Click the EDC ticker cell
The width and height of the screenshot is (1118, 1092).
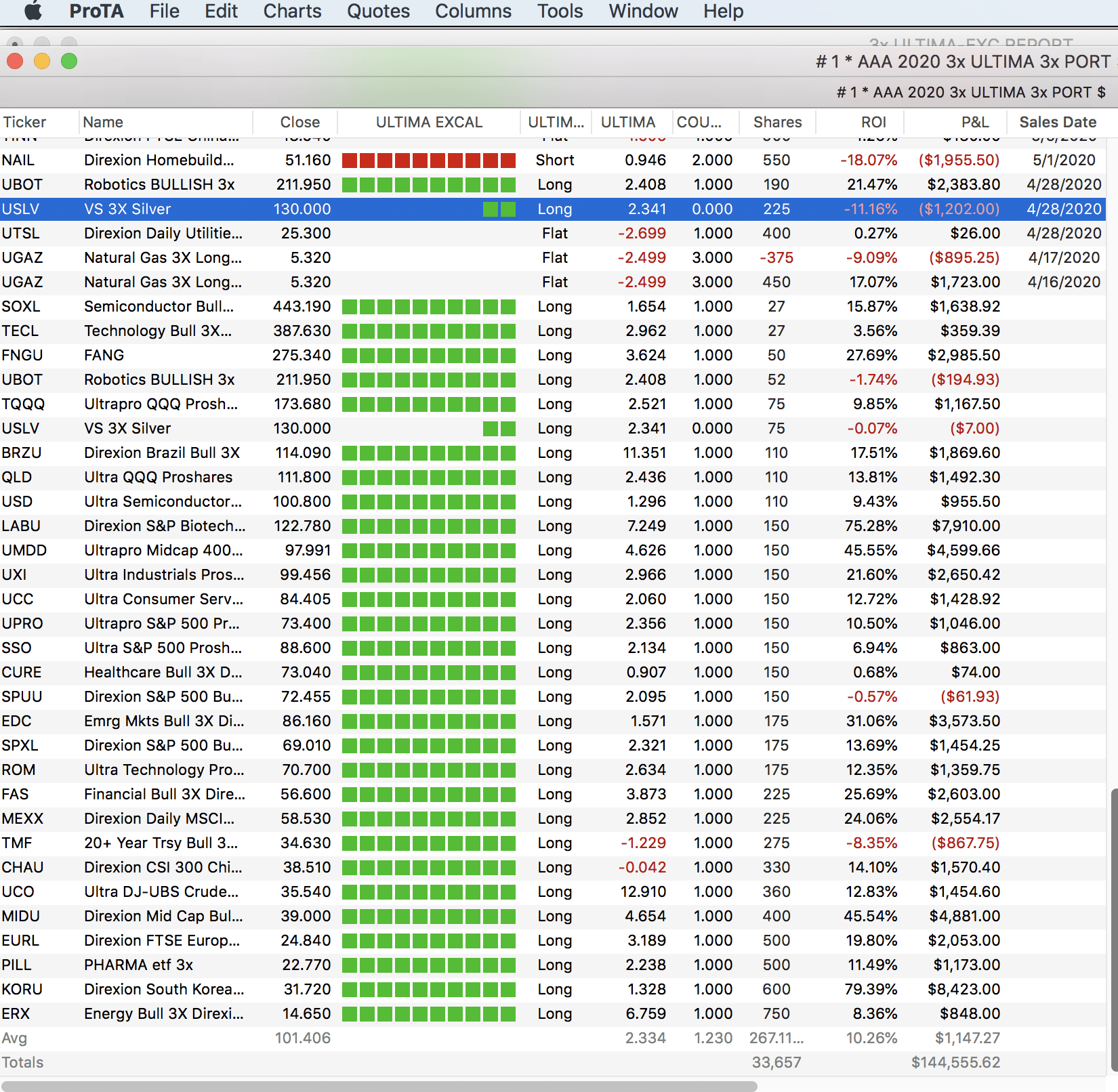point(17,721)
